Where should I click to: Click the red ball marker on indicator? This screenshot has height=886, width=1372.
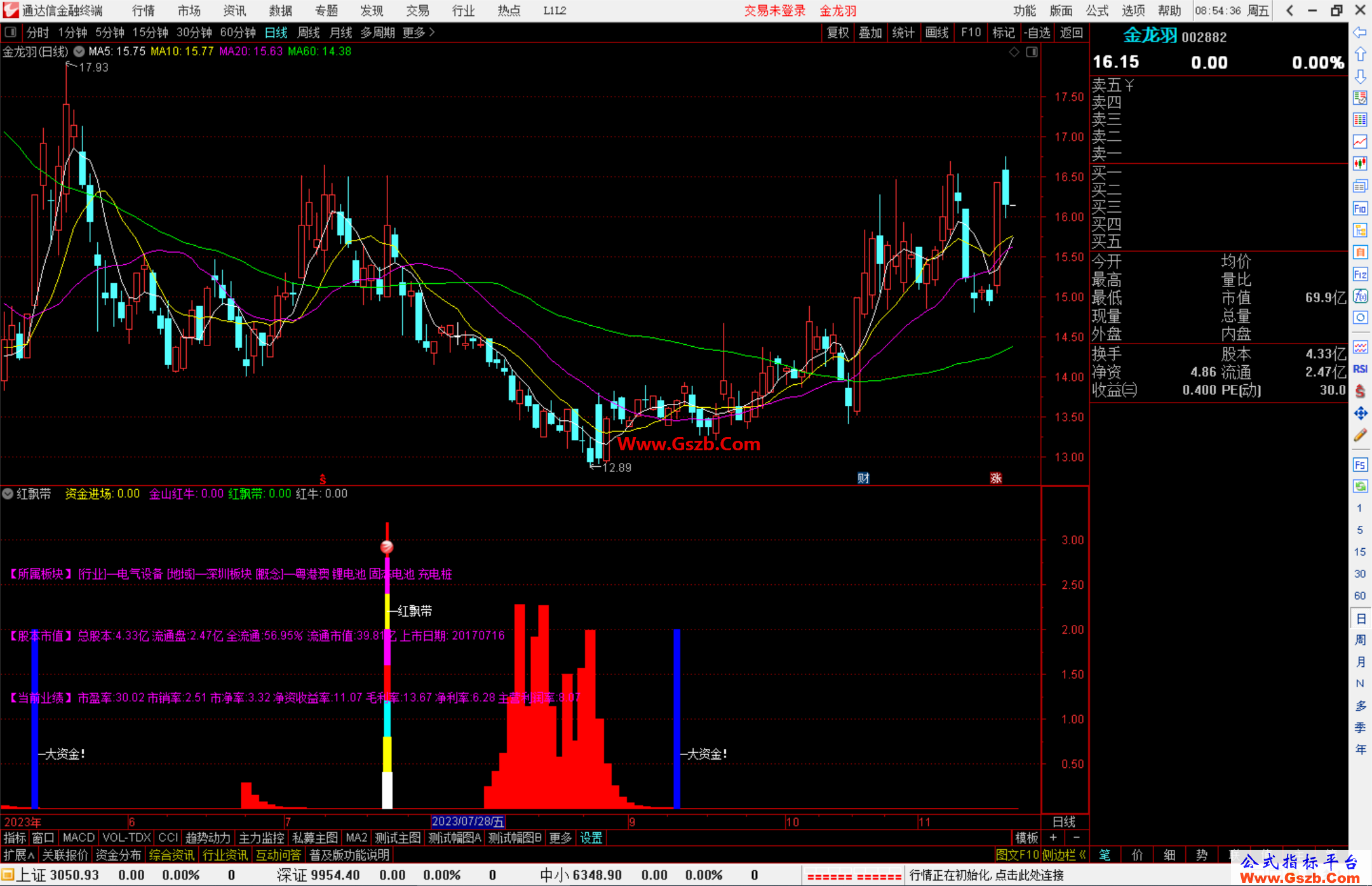pos(387,546)
